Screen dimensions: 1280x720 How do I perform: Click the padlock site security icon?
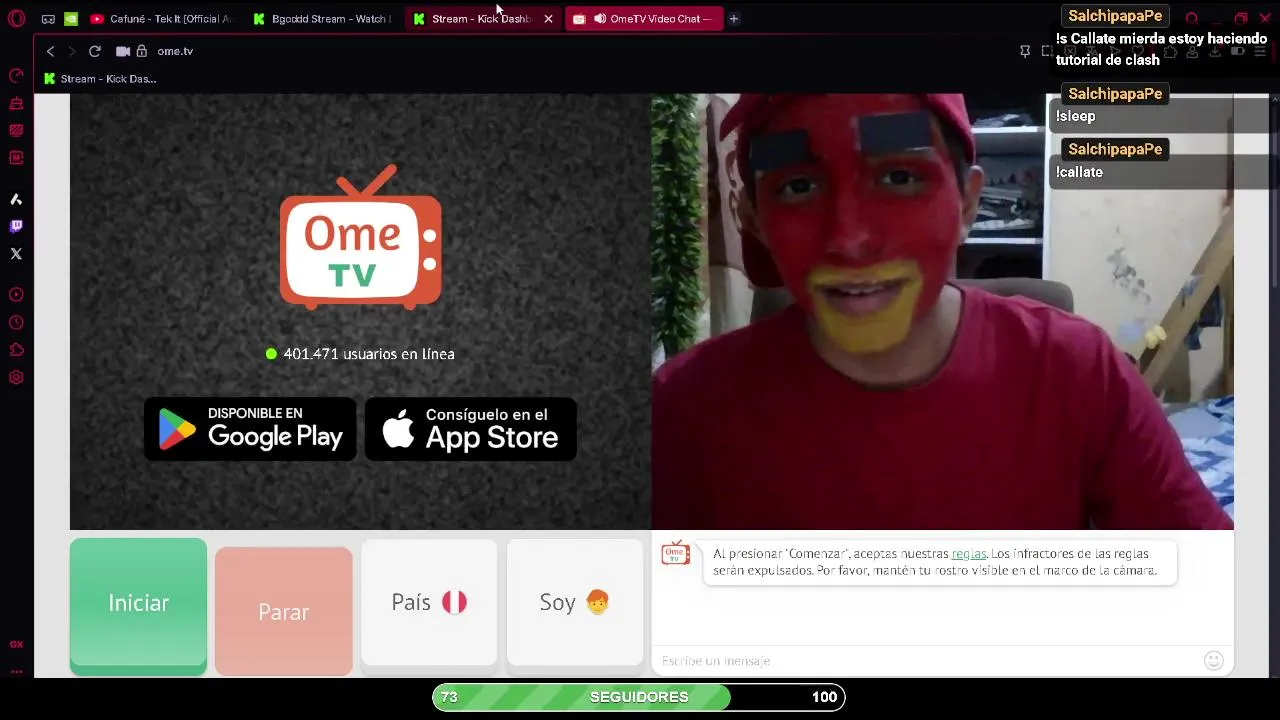pyautogui.click(x=142, y=51)
